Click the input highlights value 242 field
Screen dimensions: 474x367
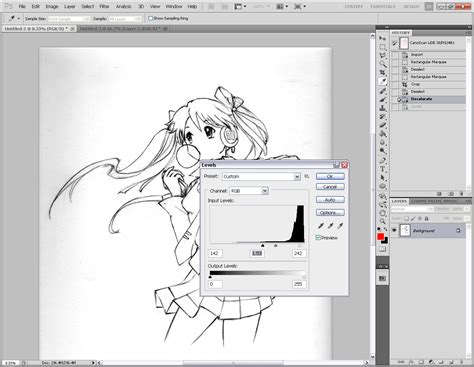tap(298, 253)
